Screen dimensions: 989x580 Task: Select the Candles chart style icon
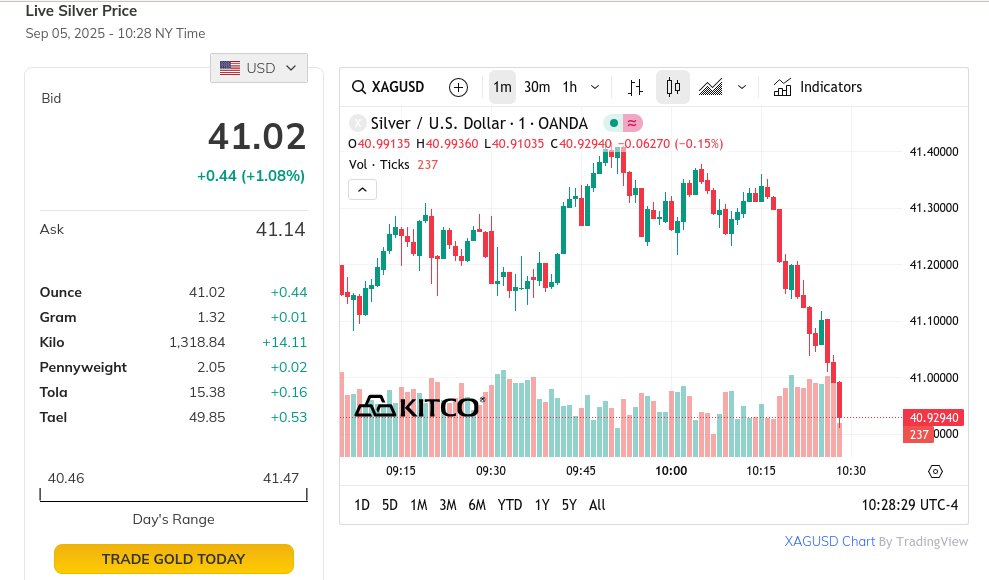tap(673, 87)
